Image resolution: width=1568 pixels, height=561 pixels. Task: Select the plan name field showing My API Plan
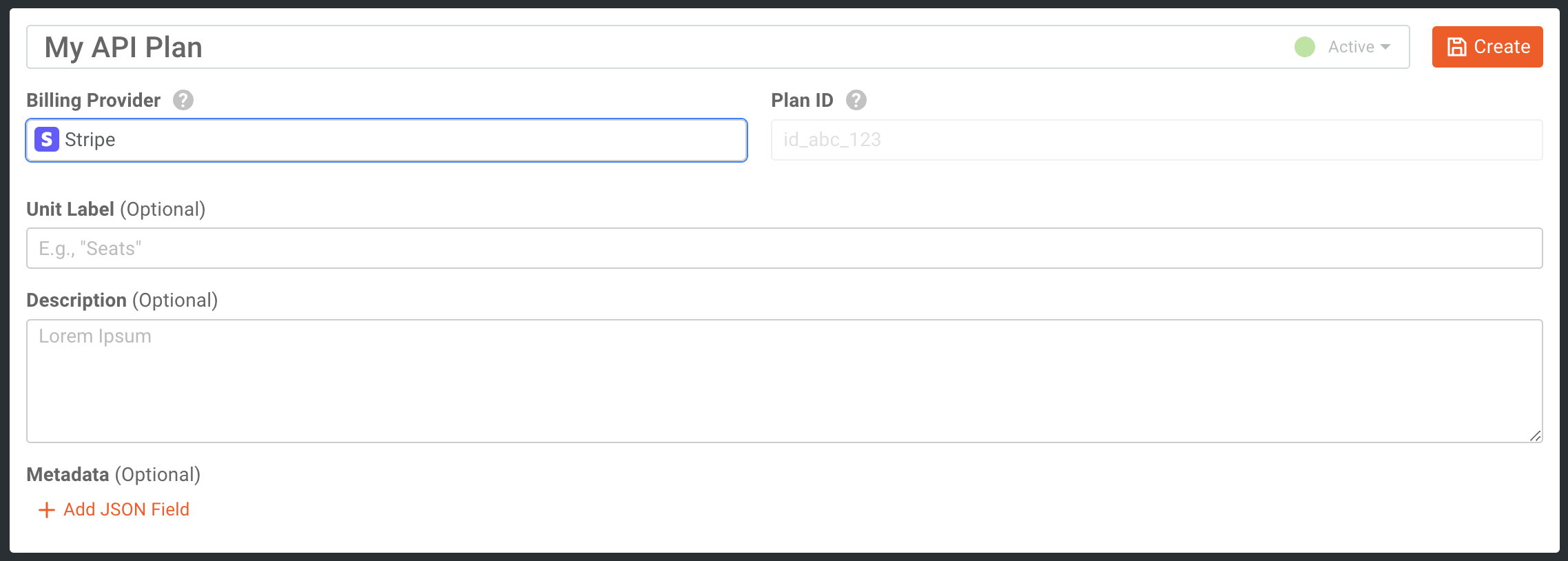point(413,46)
